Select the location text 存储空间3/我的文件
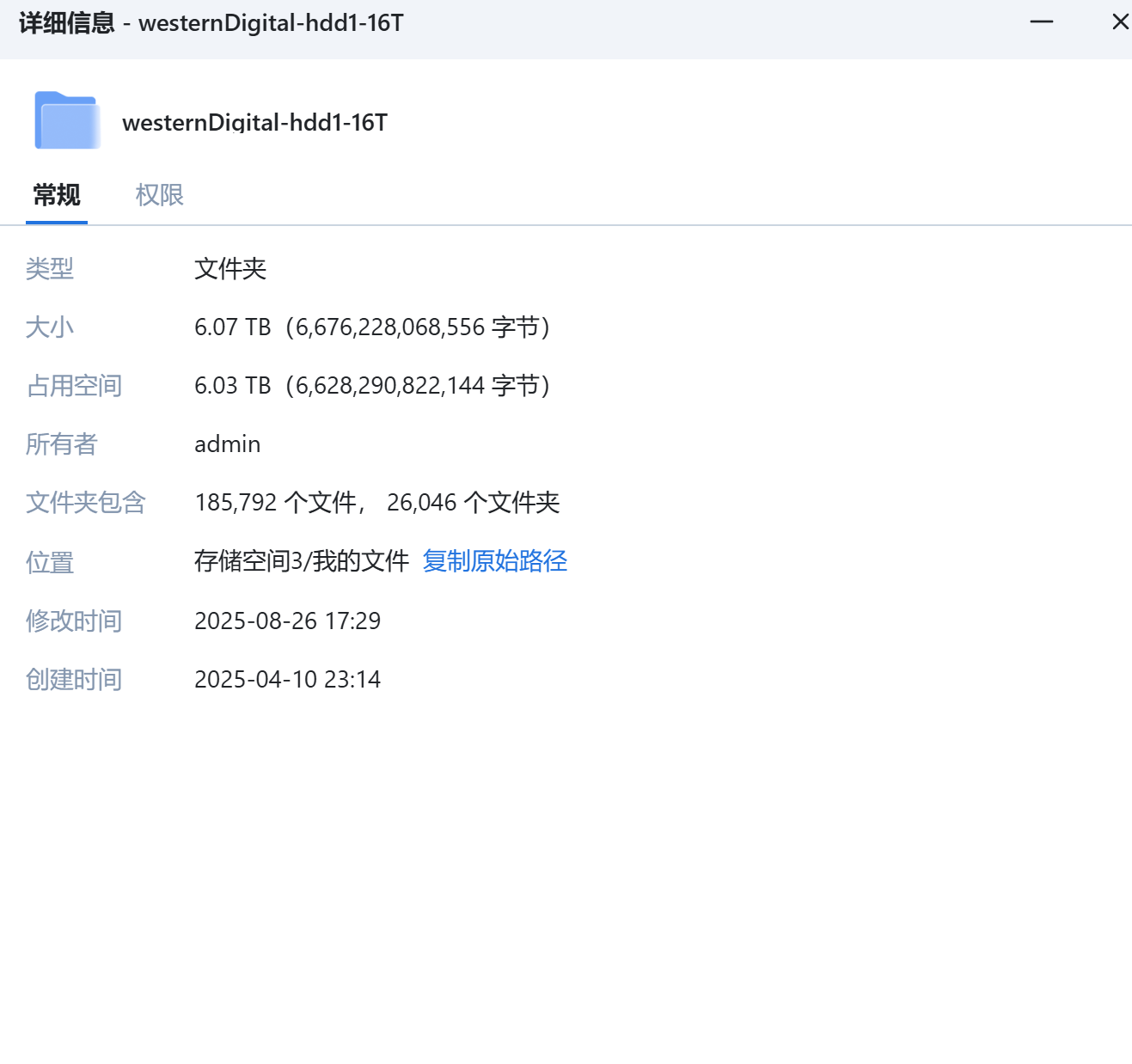 302,561
